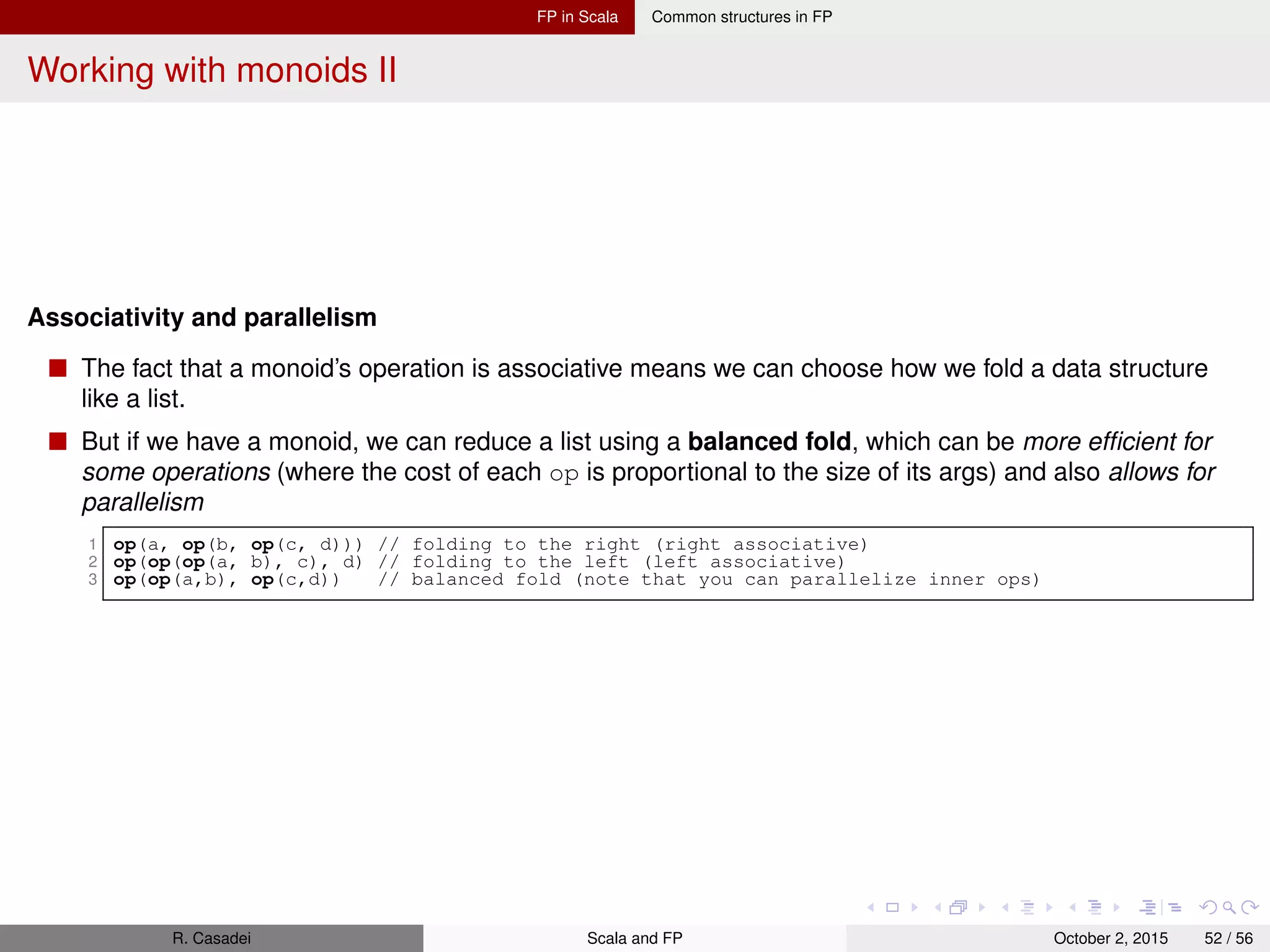
Task: Click the go-forward curved arrow icon
Action: point(1250,907)
